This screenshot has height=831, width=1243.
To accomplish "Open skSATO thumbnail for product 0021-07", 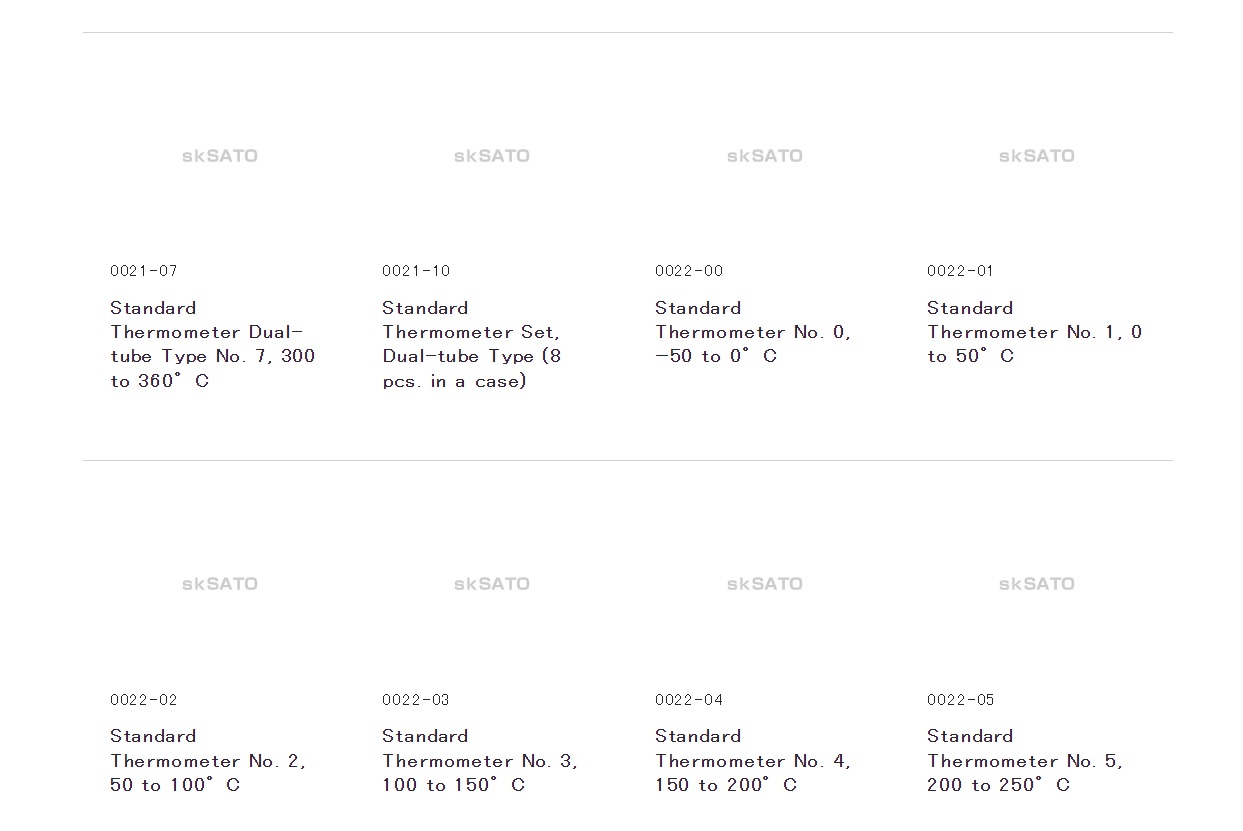I will [219, 156].
